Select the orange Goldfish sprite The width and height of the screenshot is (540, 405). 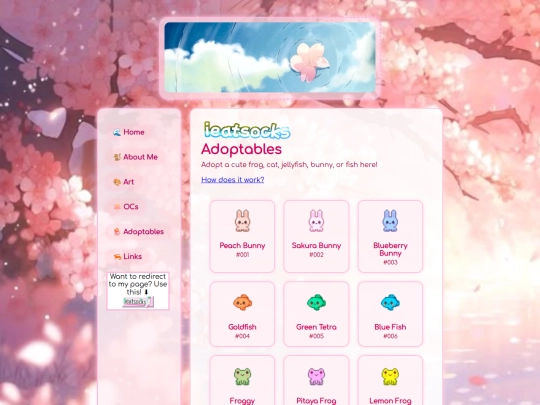point(242,302)
